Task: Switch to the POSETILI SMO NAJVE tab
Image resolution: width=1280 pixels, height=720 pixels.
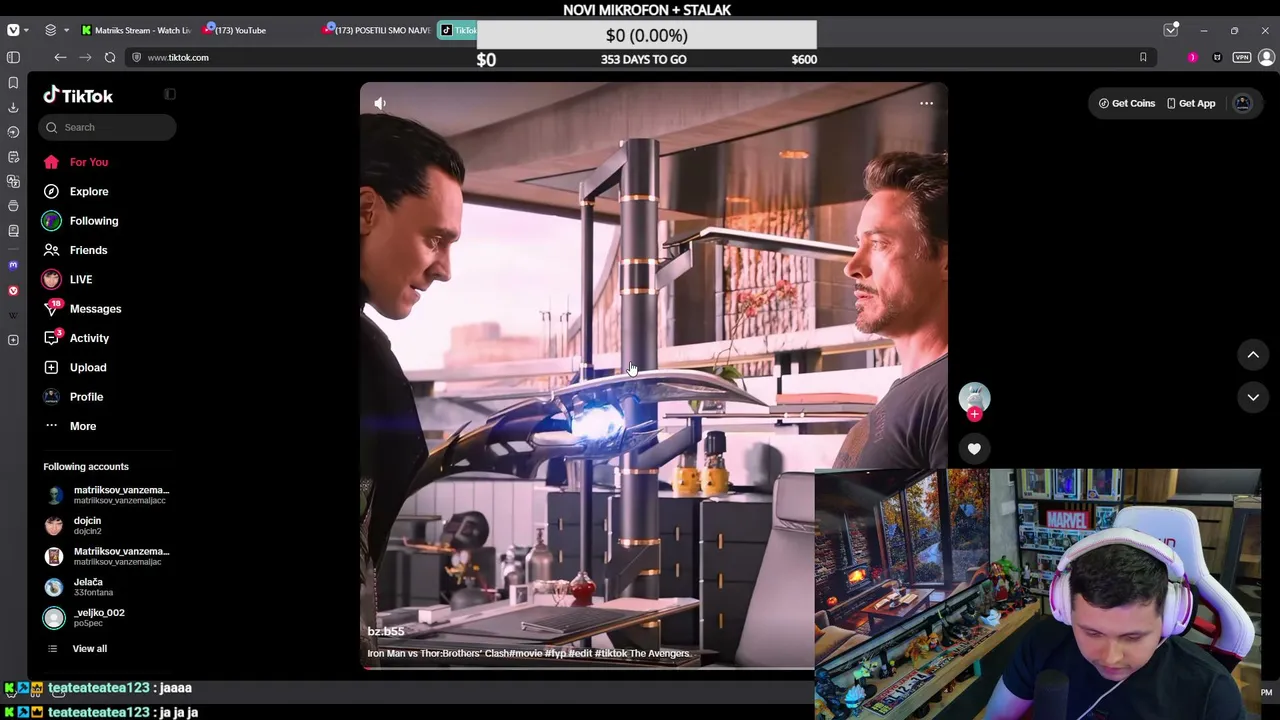Action: (377, 30)
